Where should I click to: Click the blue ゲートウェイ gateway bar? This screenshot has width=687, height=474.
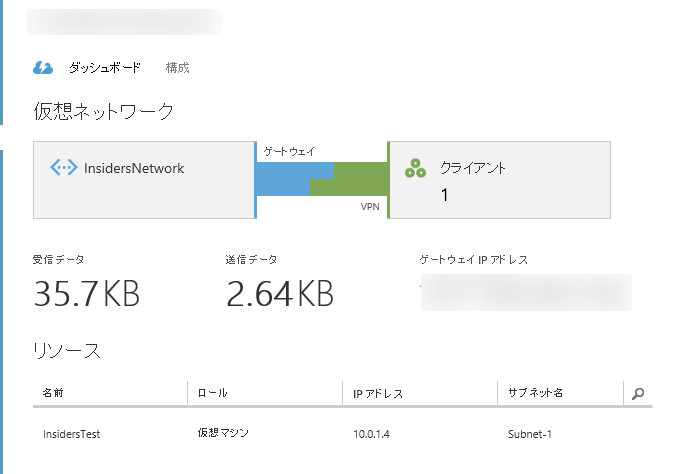[283, 177]
